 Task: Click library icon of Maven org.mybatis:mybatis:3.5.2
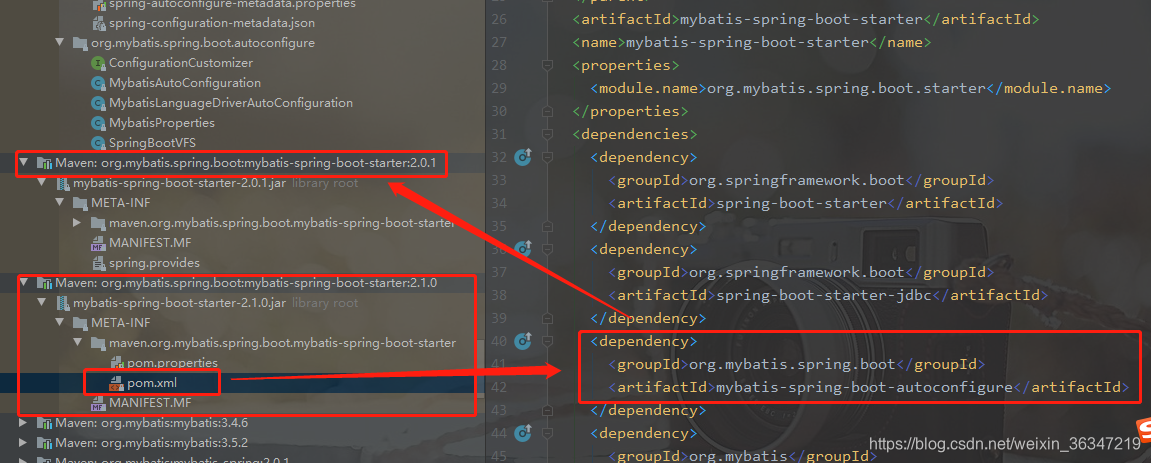pos(44,443)
